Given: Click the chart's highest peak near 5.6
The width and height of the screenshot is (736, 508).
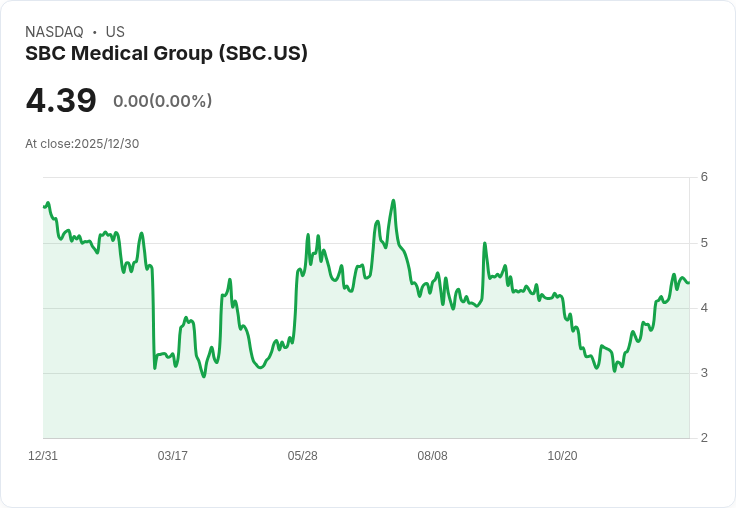Looking at the screenshot, I should coord(393,201).
